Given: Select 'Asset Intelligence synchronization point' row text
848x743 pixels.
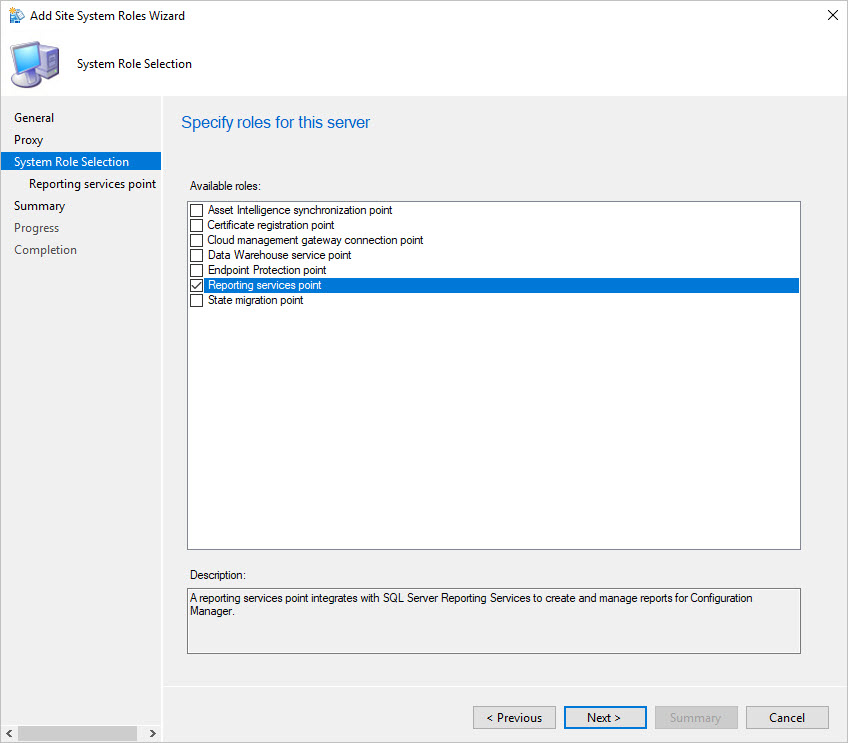Looking at the screenshot, I should click(300, 210).
